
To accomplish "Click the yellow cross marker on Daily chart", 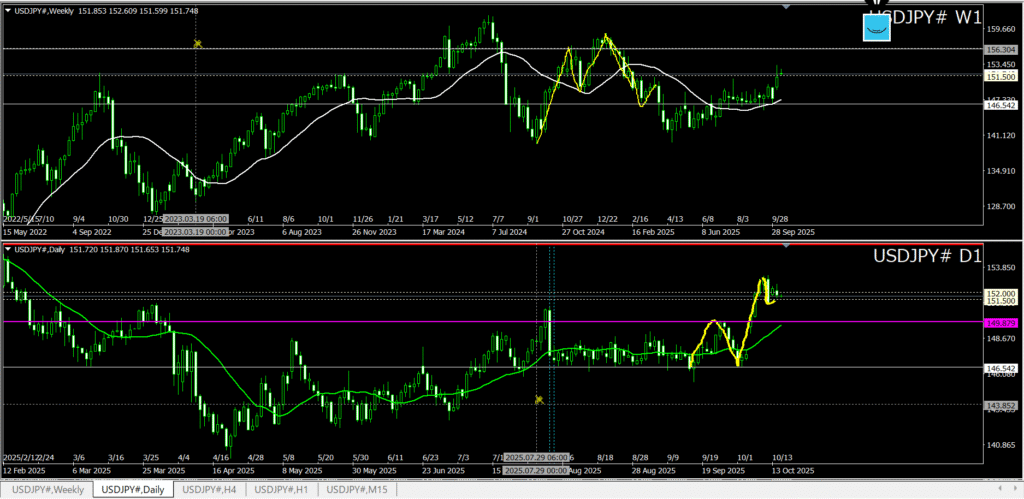I will click(x=539, y=399).
